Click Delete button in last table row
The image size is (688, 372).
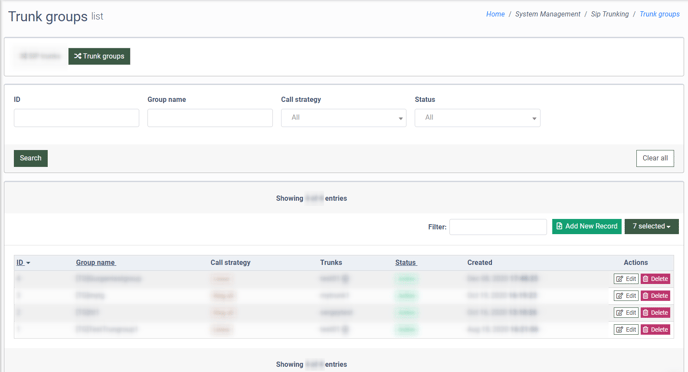tap(655, 329)
